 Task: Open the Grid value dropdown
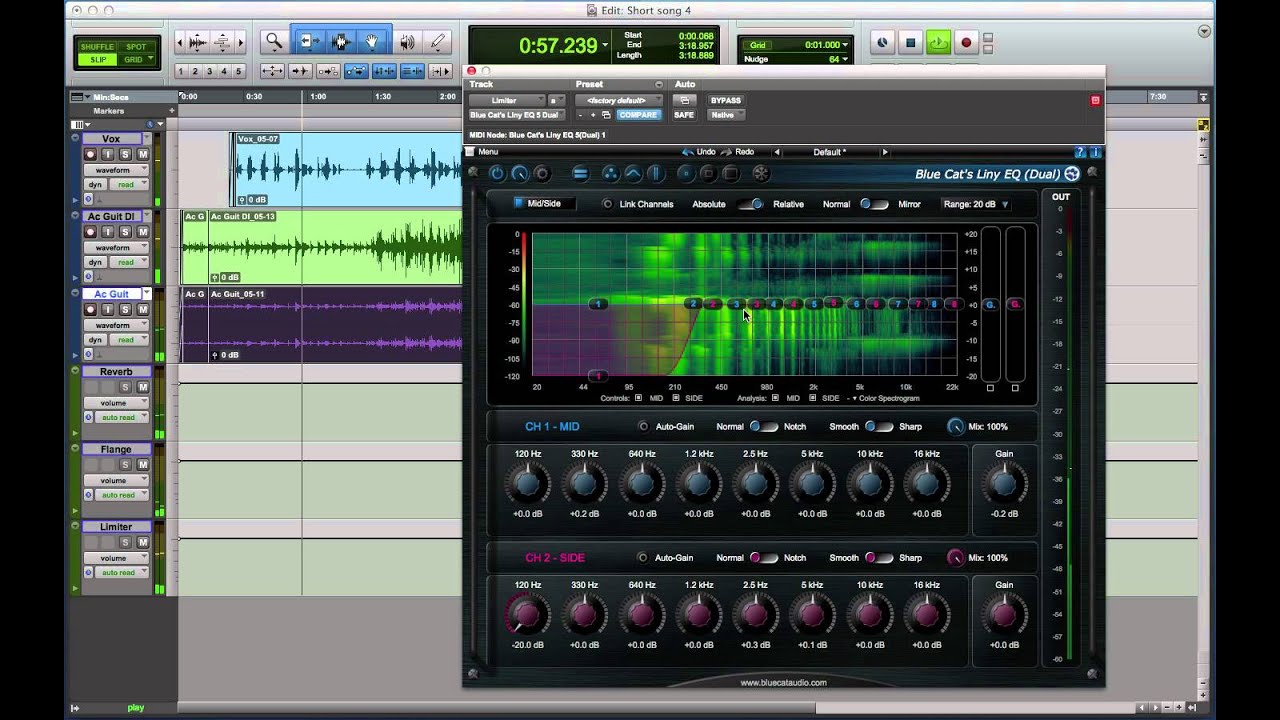pos(825,45)
